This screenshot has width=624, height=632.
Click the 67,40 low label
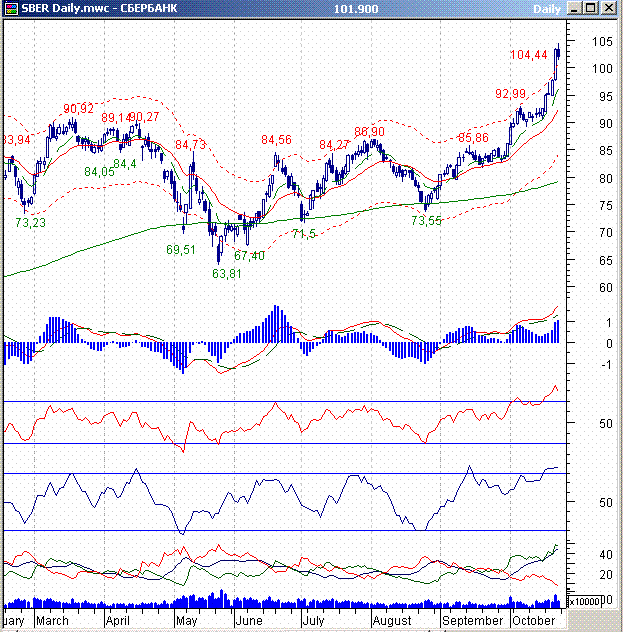[249, 255]
